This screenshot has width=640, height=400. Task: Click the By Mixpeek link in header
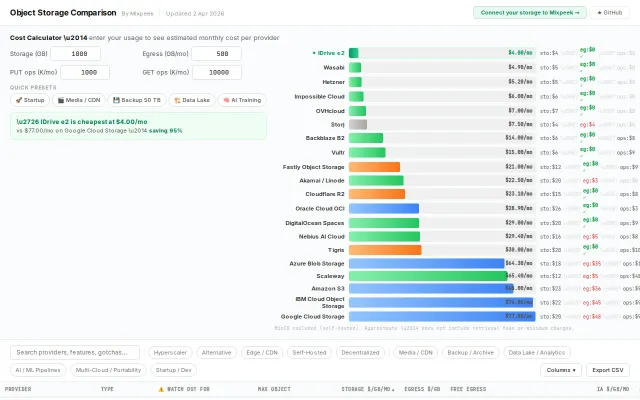point(138,13)
